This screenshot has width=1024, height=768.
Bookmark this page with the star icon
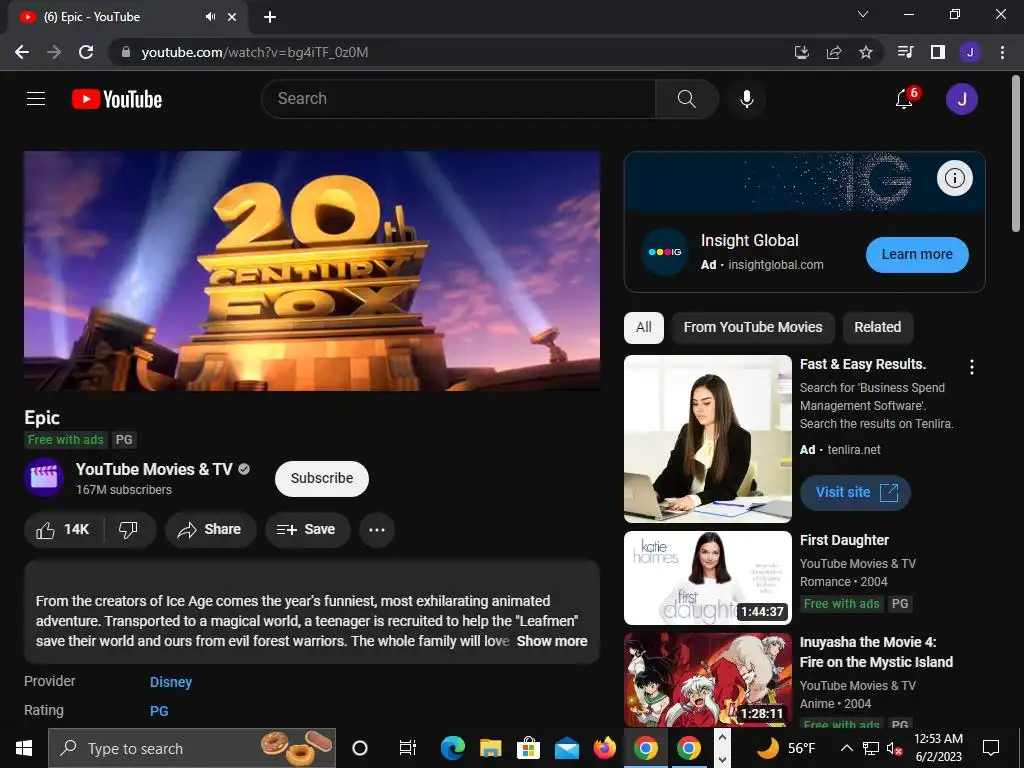point(866,52)
